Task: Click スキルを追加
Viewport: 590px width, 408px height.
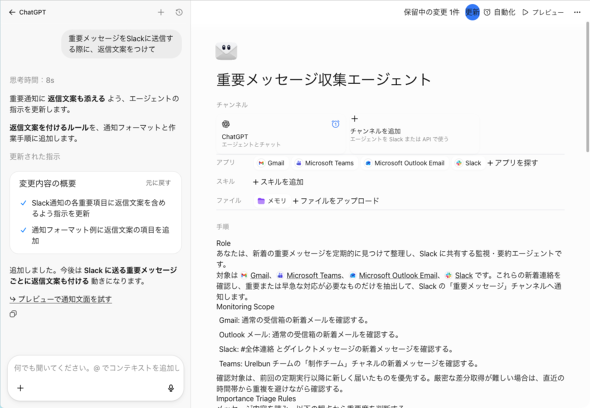Action: pyautogui.click(x=278, y=182)
